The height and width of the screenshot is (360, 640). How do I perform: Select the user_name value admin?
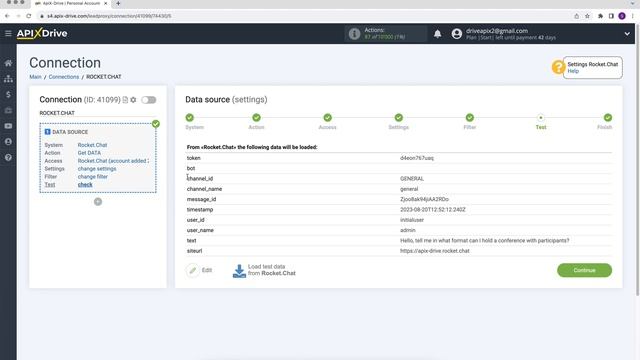408,230
